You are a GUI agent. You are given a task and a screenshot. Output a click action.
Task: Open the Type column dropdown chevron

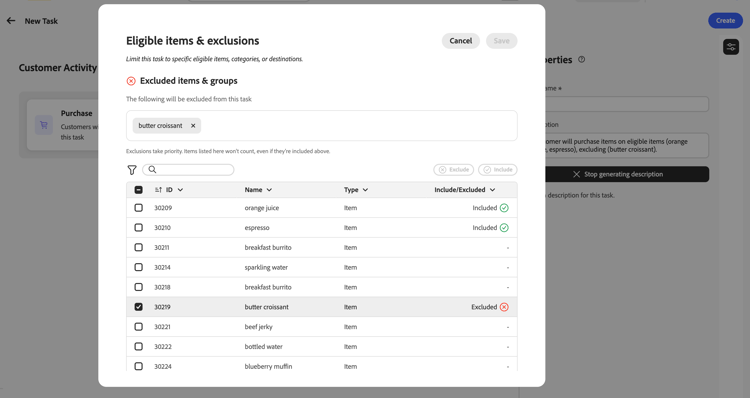click(x=365, y=190)
